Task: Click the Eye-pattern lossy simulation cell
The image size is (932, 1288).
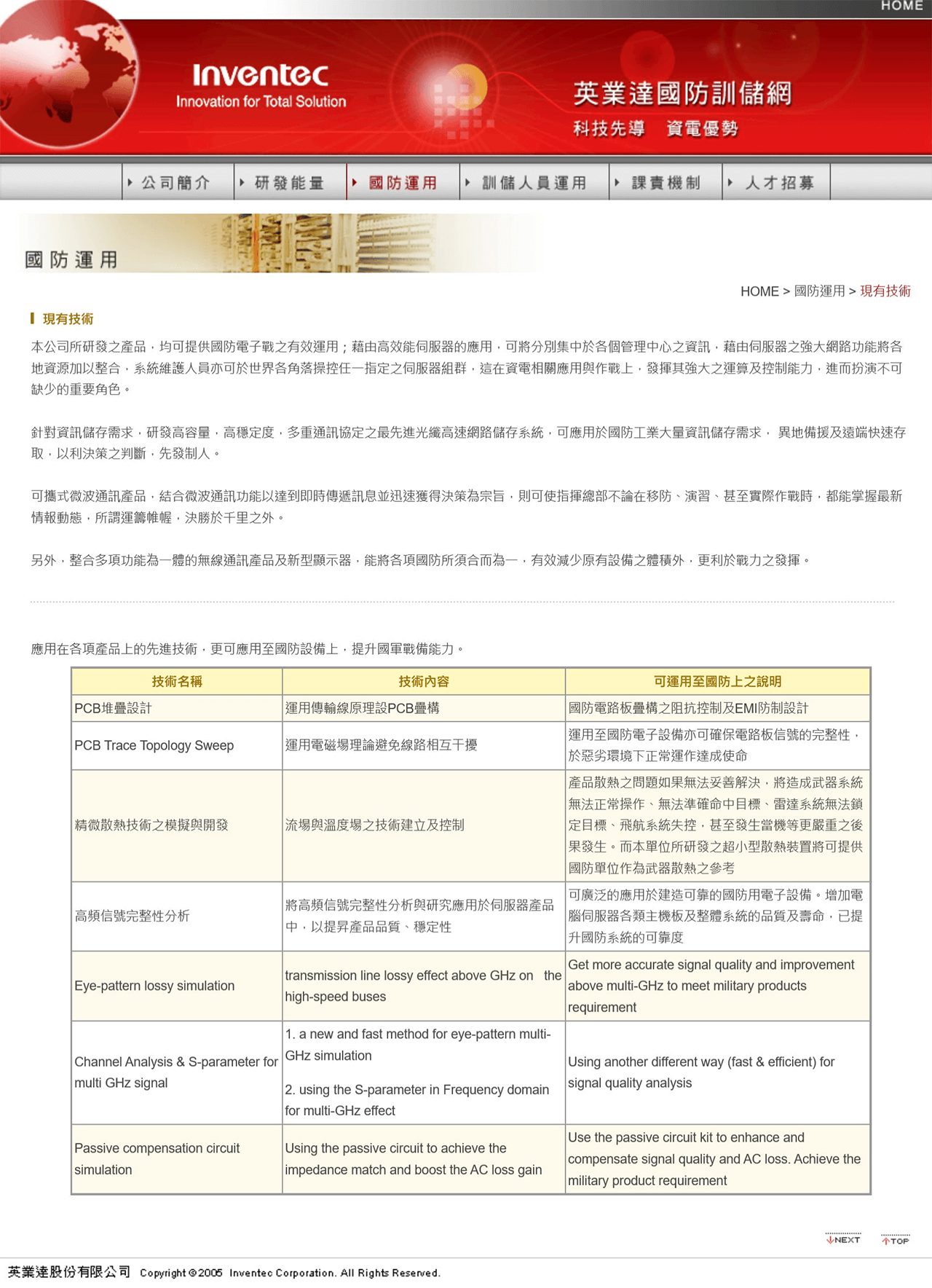Action: point(177,986)
